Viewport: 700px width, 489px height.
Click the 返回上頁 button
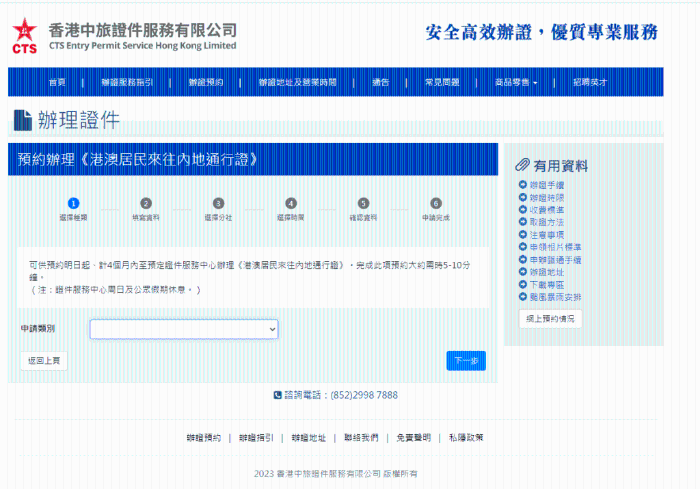[44, 361]
